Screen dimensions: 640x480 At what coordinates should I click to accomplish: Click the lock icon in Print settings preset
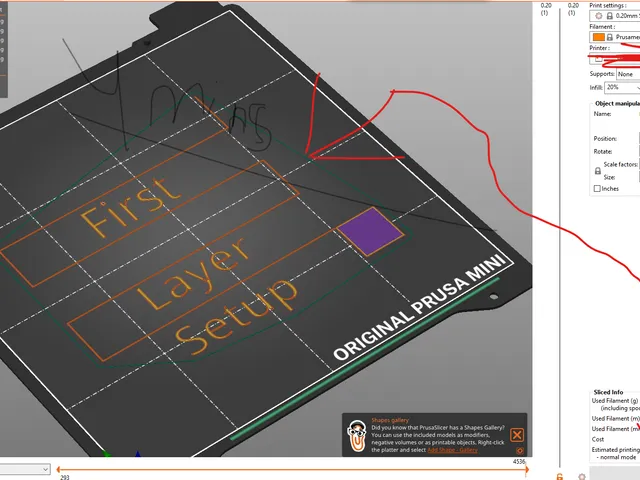pos(609,16)
